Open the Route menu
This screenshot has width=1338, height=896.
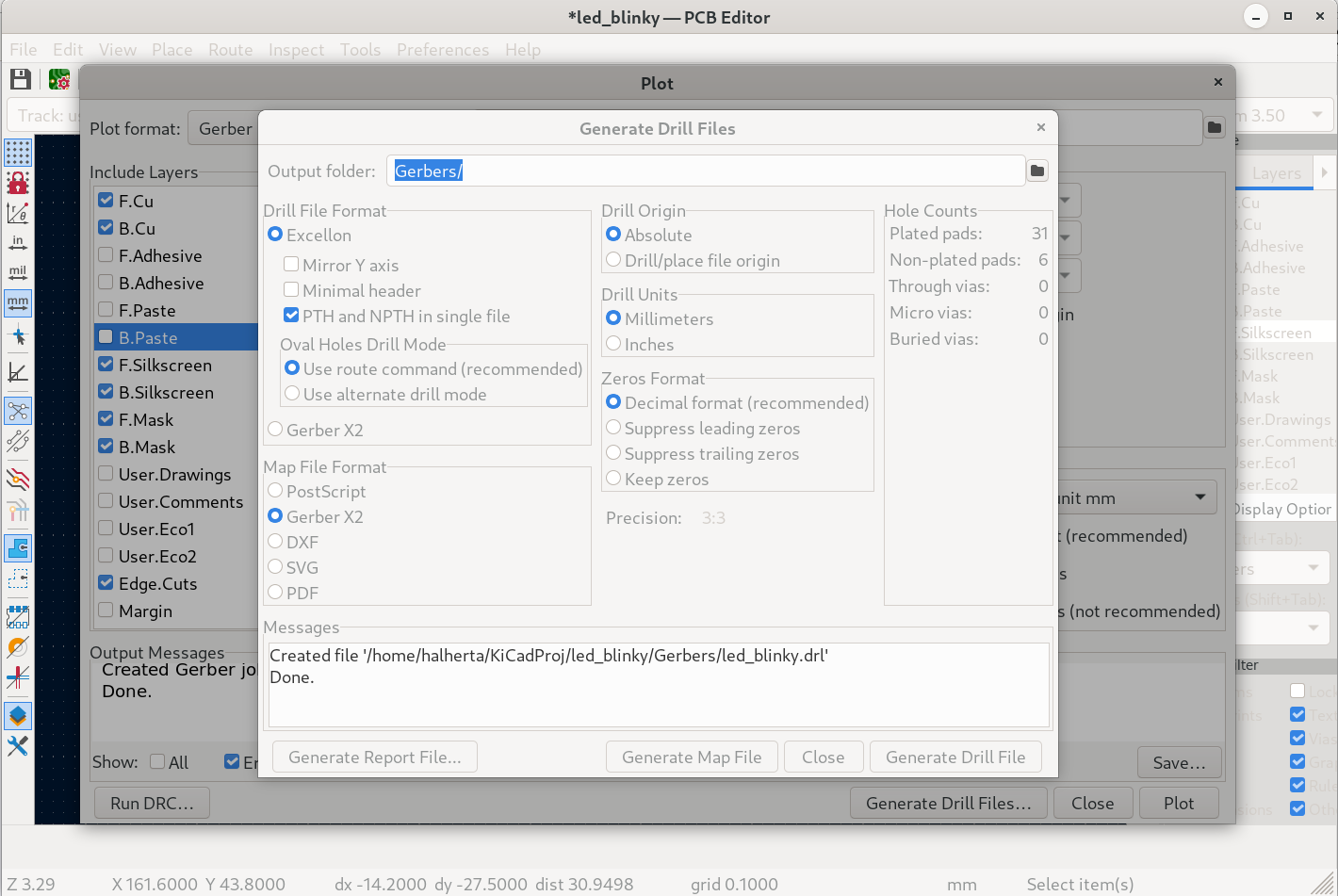pos(230,50)
